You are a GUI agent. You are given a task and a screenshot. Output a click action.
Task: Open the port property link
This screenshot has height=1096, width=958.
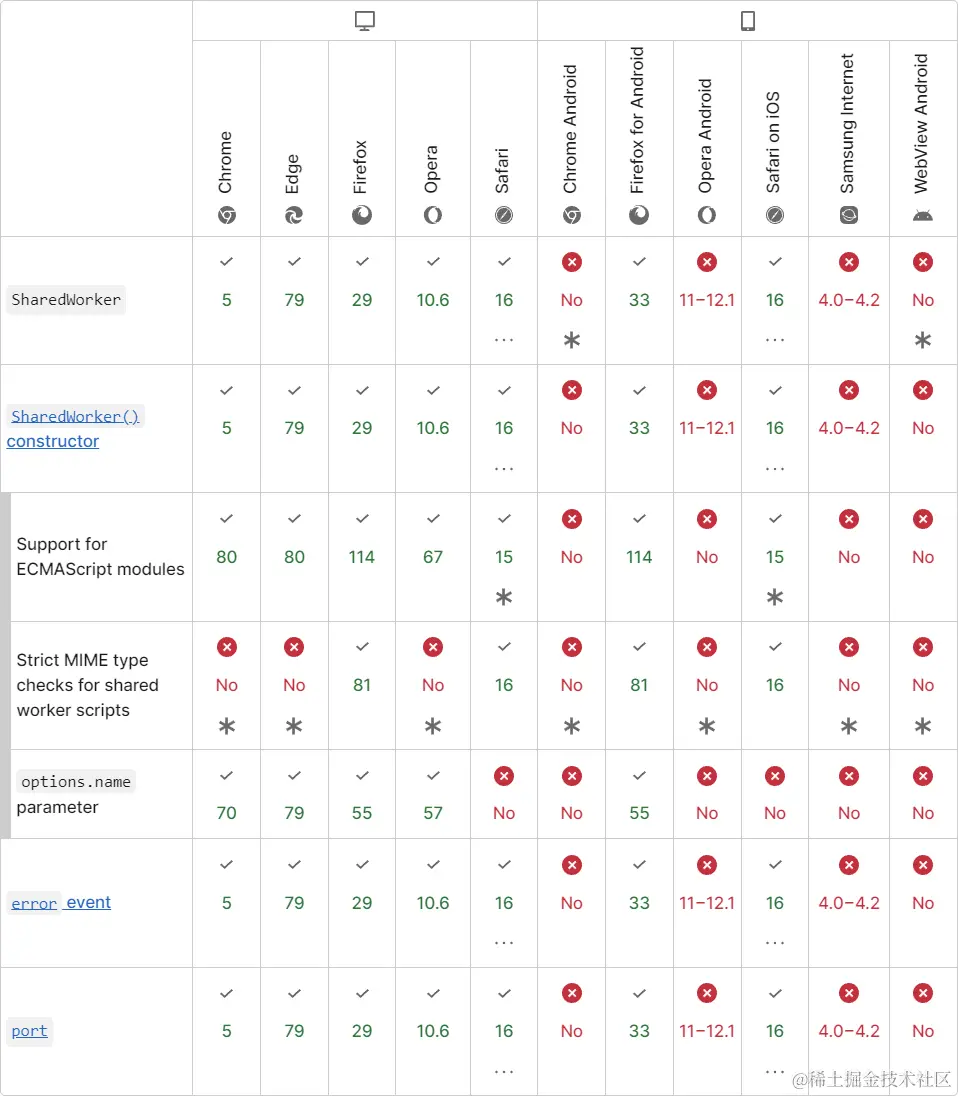click(30, 1031)
